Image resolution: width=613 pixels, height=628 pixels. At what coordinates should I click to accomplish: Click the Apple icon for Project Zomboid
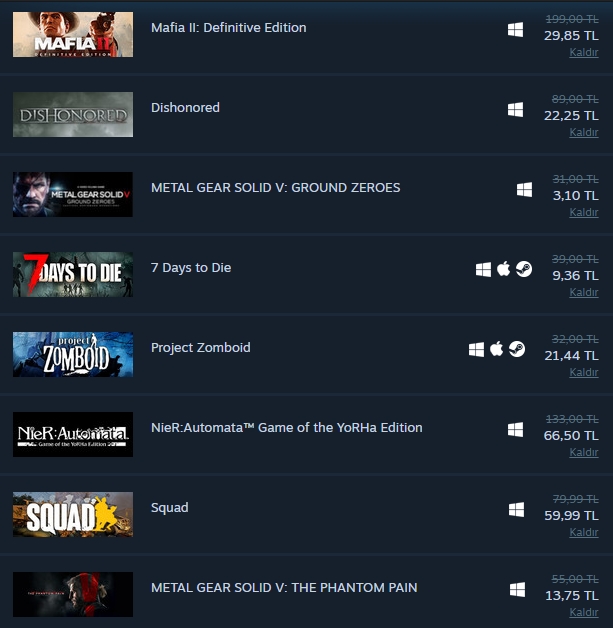(496, 349)
